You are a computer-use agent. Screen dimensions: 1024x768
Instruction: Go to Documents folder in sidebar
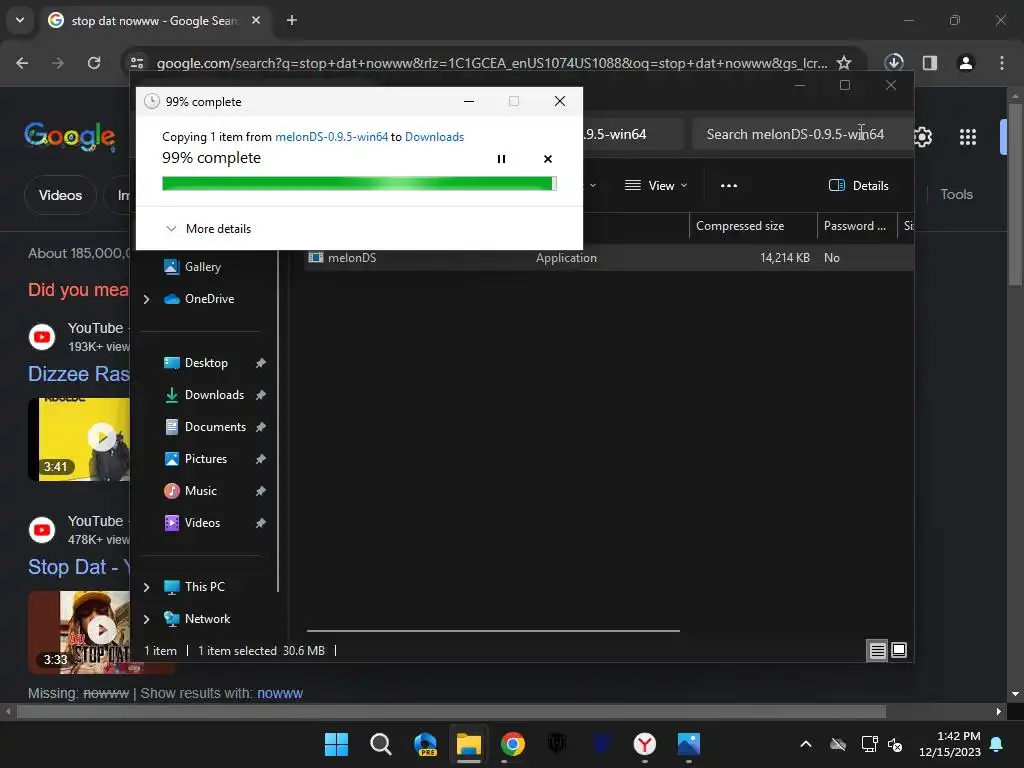pos(215,426)
